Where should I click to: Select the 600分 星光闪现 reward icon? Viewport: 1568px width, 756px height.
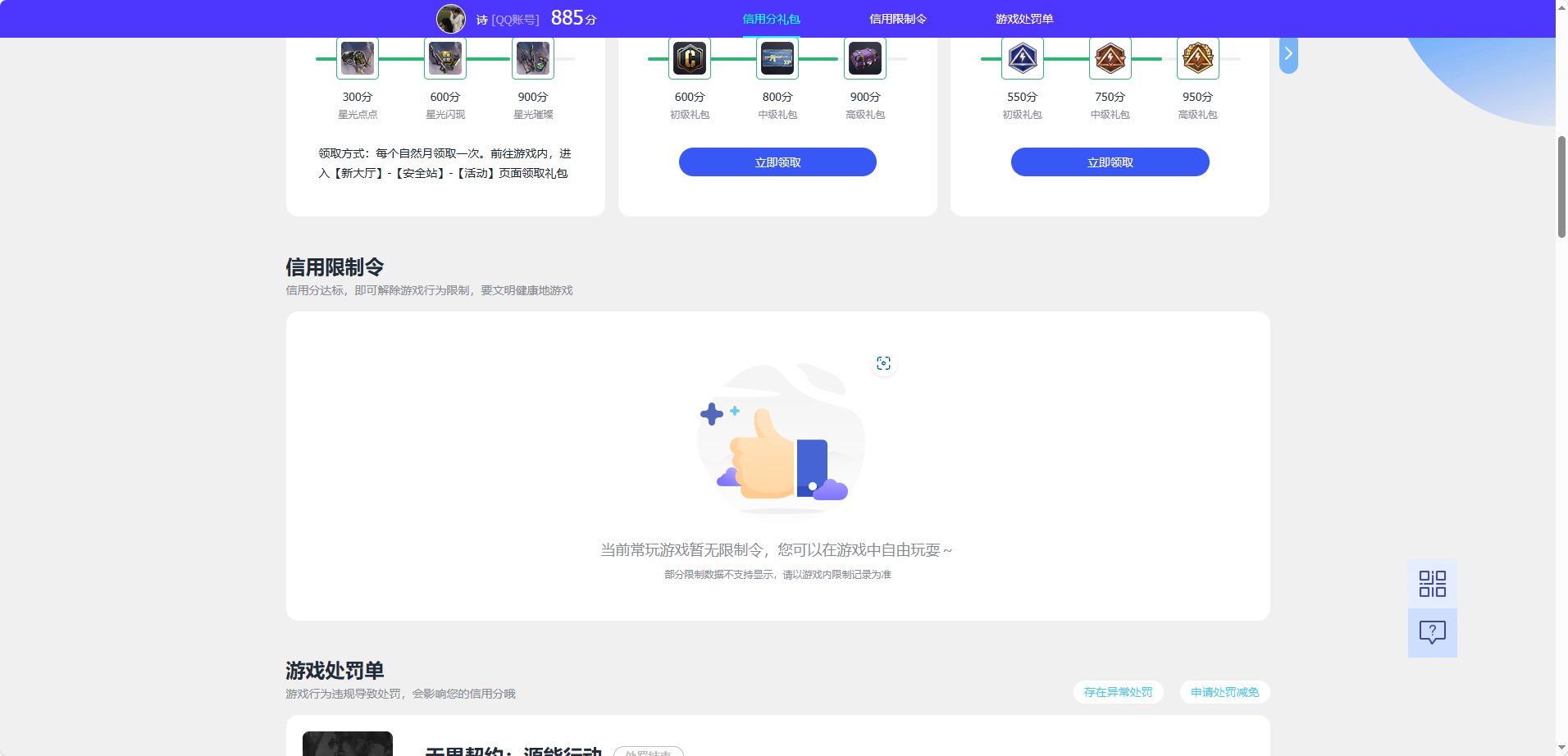(445, 58)
